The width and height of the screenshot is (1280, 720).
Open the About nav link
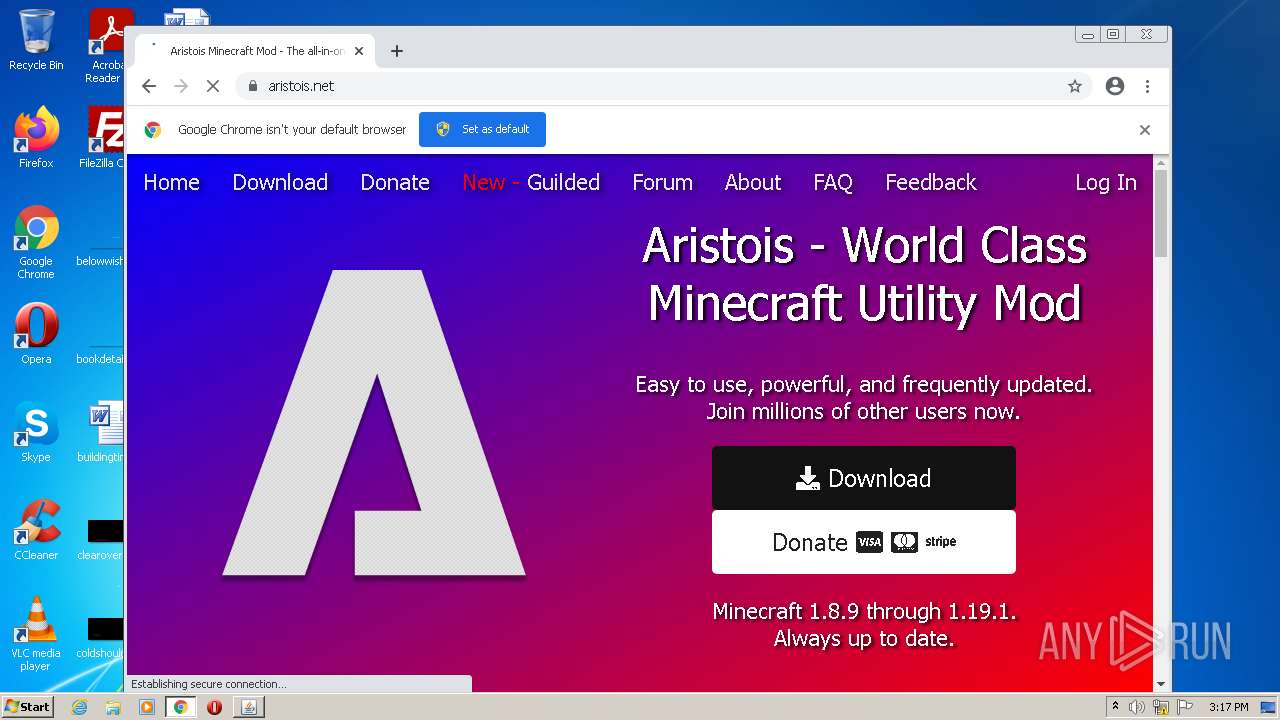click(x=753, y=182)
